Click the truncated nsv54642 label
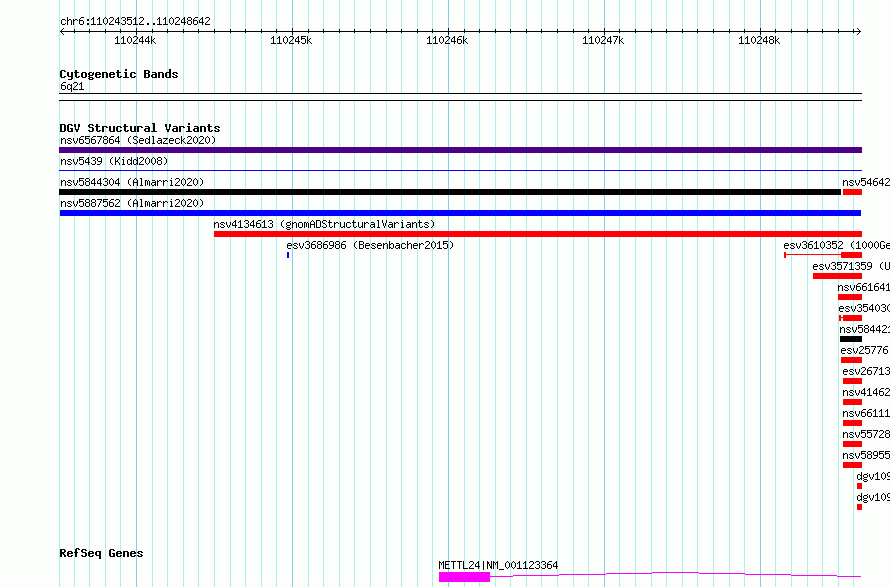The height and width of the screenshot is (587, 890). click(866, 182)
